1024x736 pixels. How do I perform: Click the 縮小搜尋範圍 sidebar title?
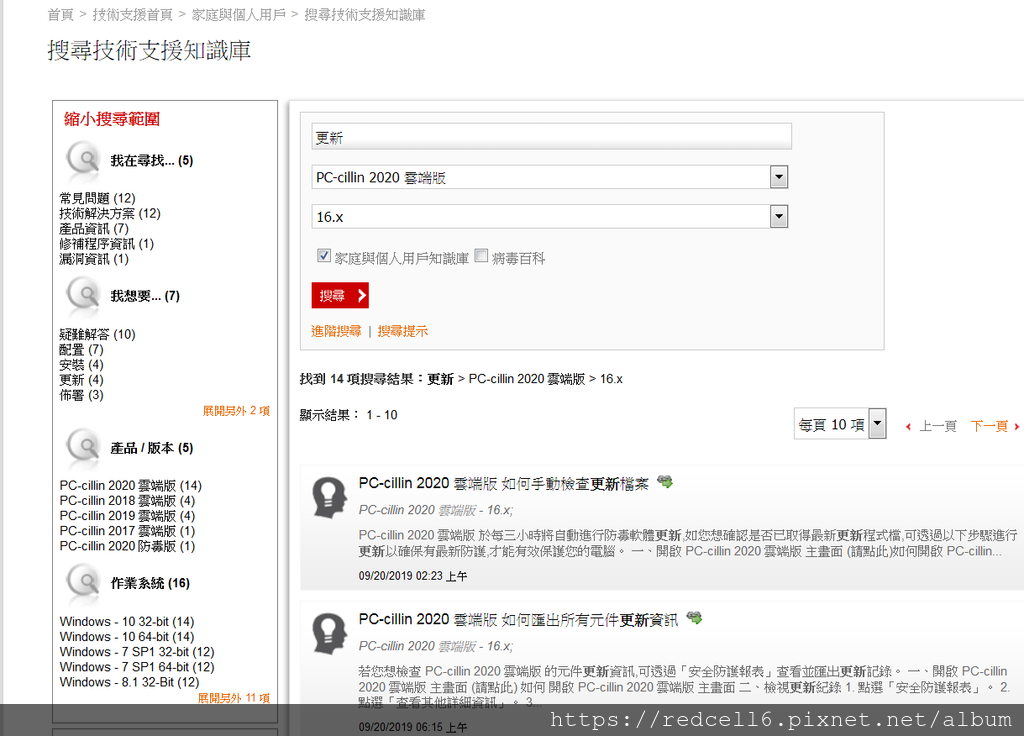[x=112, y=119]
